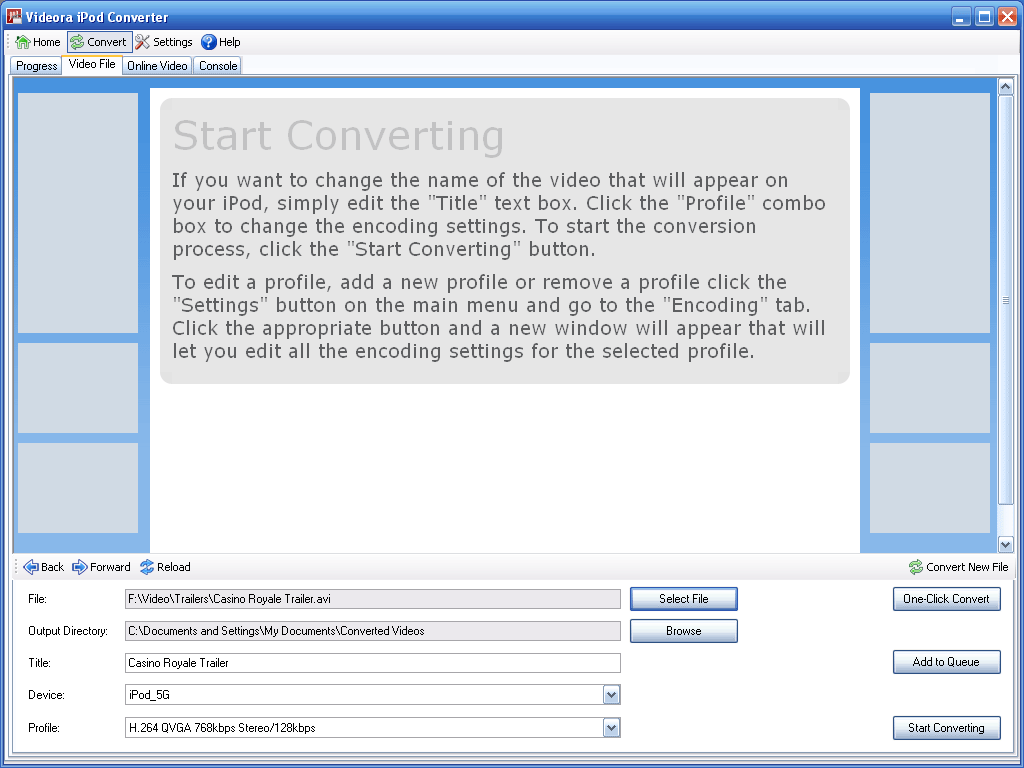The height and width of the screenshot is (768, 1024).
Task: Expand the Profile dropdown arrow
Action: point(611,728)
